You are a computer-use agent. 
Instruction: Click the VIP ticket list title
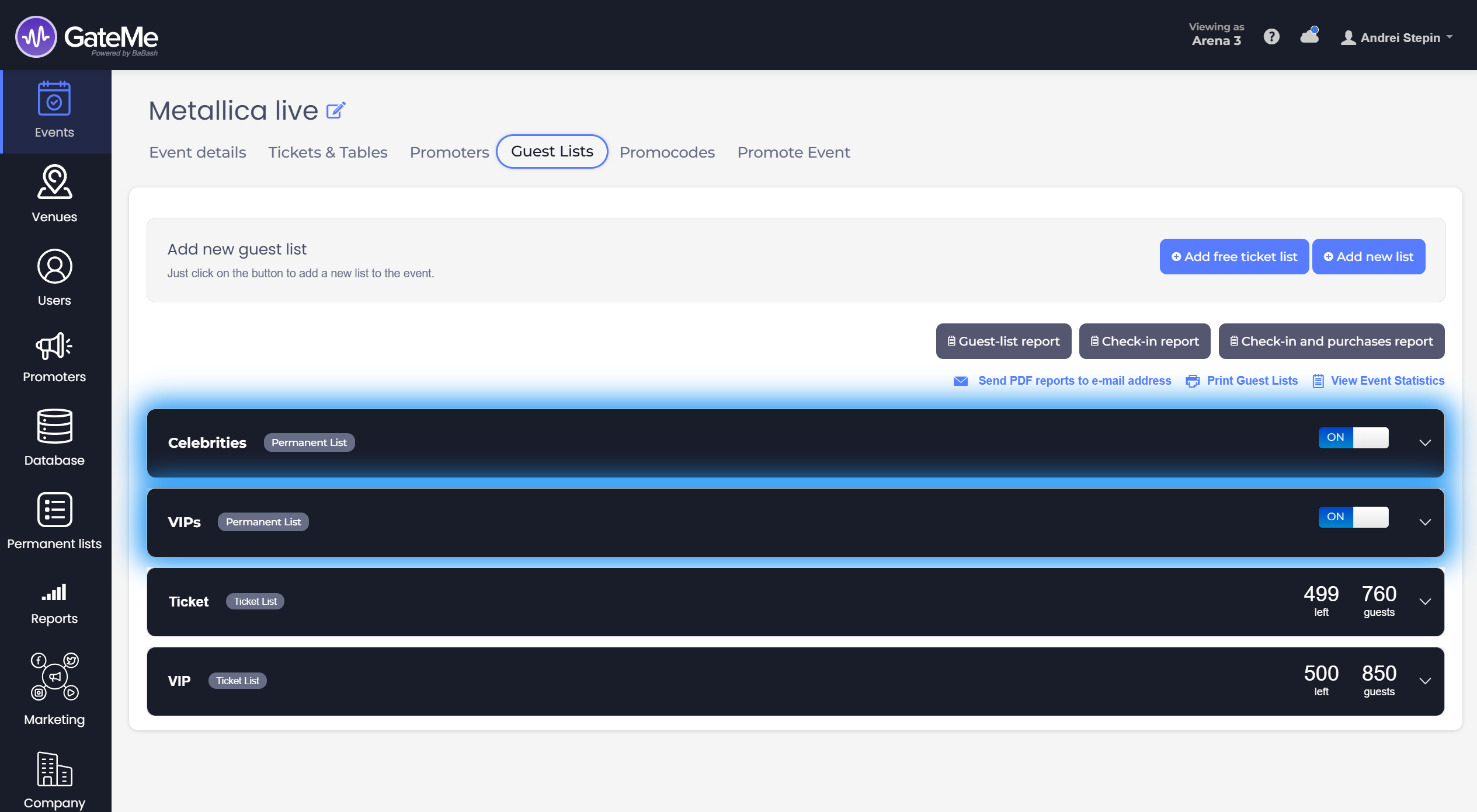coord(179,681)
